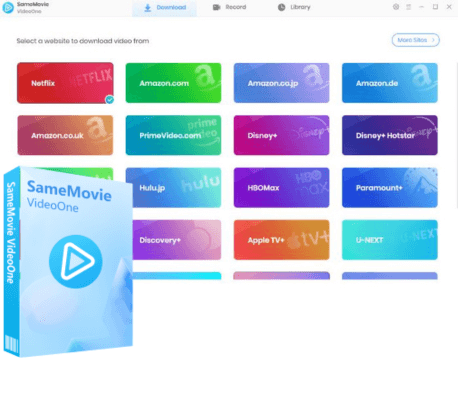Click the SameMovie logo icon
Screen dimensions: 458x397
8,8
